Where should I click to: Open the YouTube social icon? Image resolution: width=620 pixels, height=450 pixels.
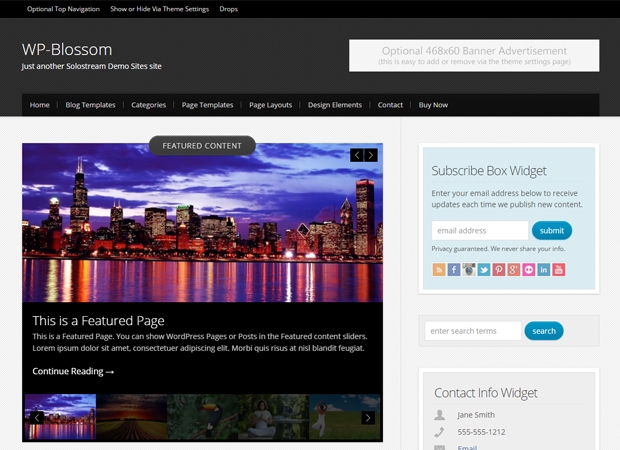tap(559, 270)
